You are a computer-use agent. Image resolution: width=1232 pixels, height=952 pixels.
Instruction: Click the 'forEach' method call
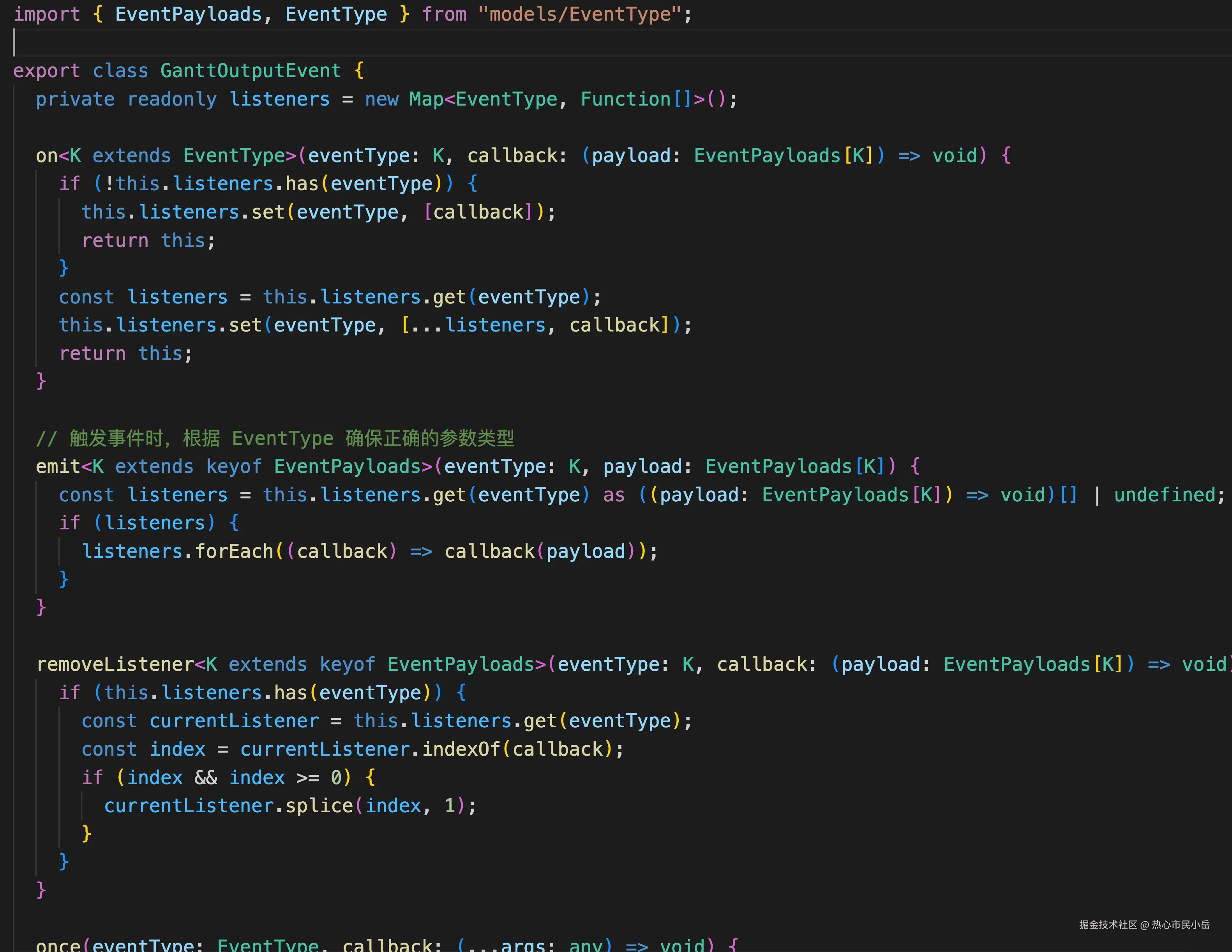tap(234, 551)
